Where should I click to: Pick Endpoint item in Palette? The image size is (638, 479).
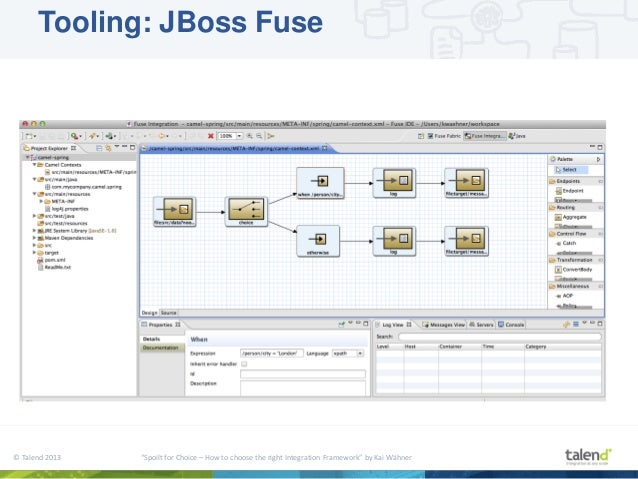tap(570, 190)
